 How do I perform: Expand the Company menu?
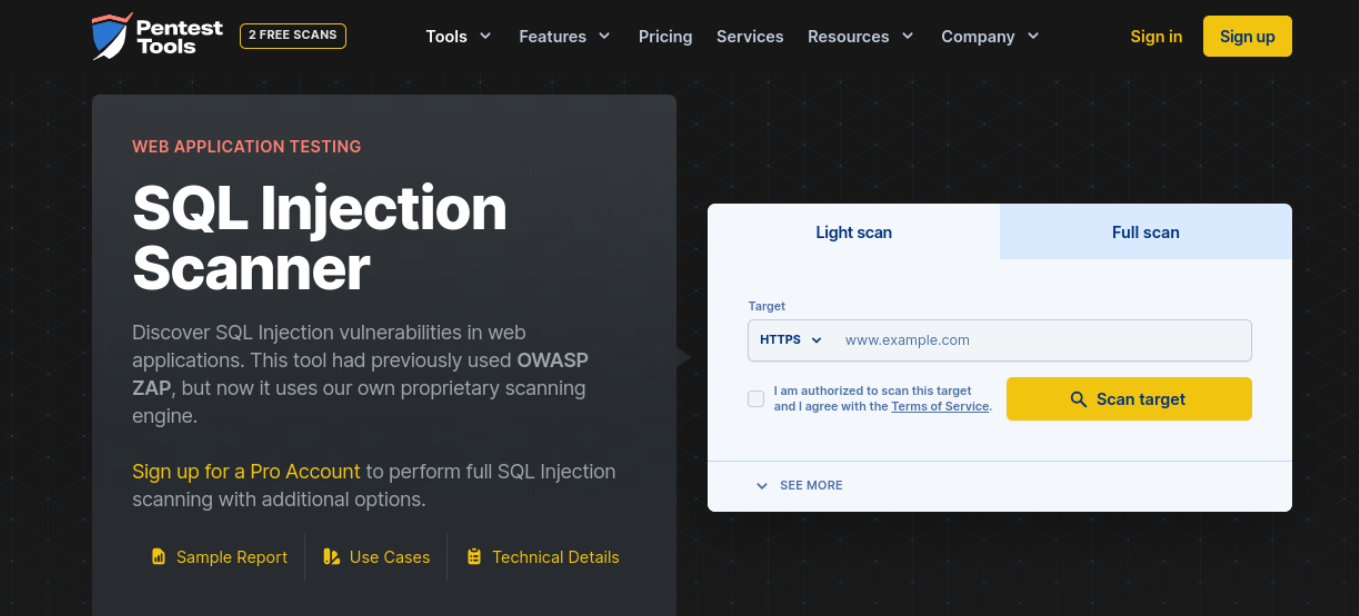(x=989, y=36)
